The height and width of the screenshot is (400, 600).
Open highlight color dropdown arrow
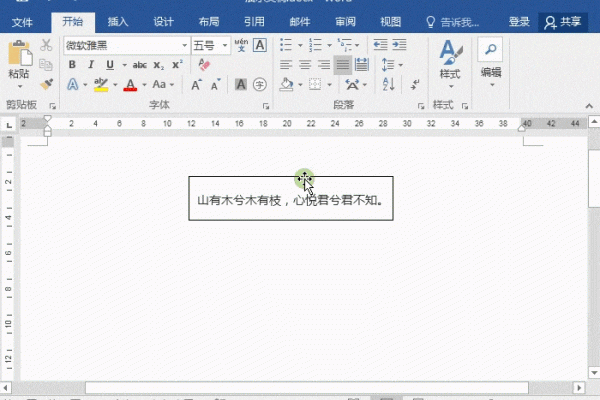coord(115,85)
